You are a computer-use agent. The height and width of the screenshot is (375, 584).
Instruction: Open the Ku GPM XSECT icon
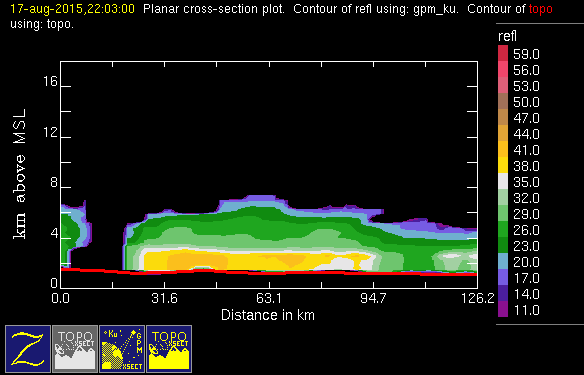pos(122,349)
